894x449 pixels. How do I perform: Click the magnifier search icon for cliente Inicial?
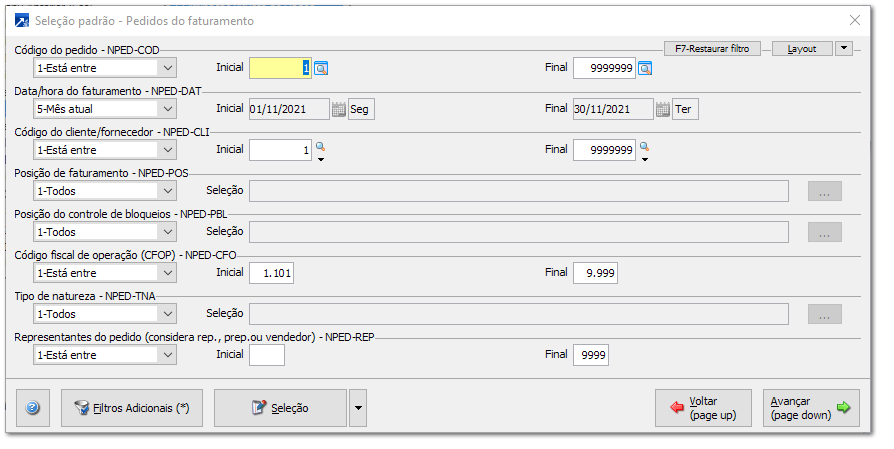[321, 148]
